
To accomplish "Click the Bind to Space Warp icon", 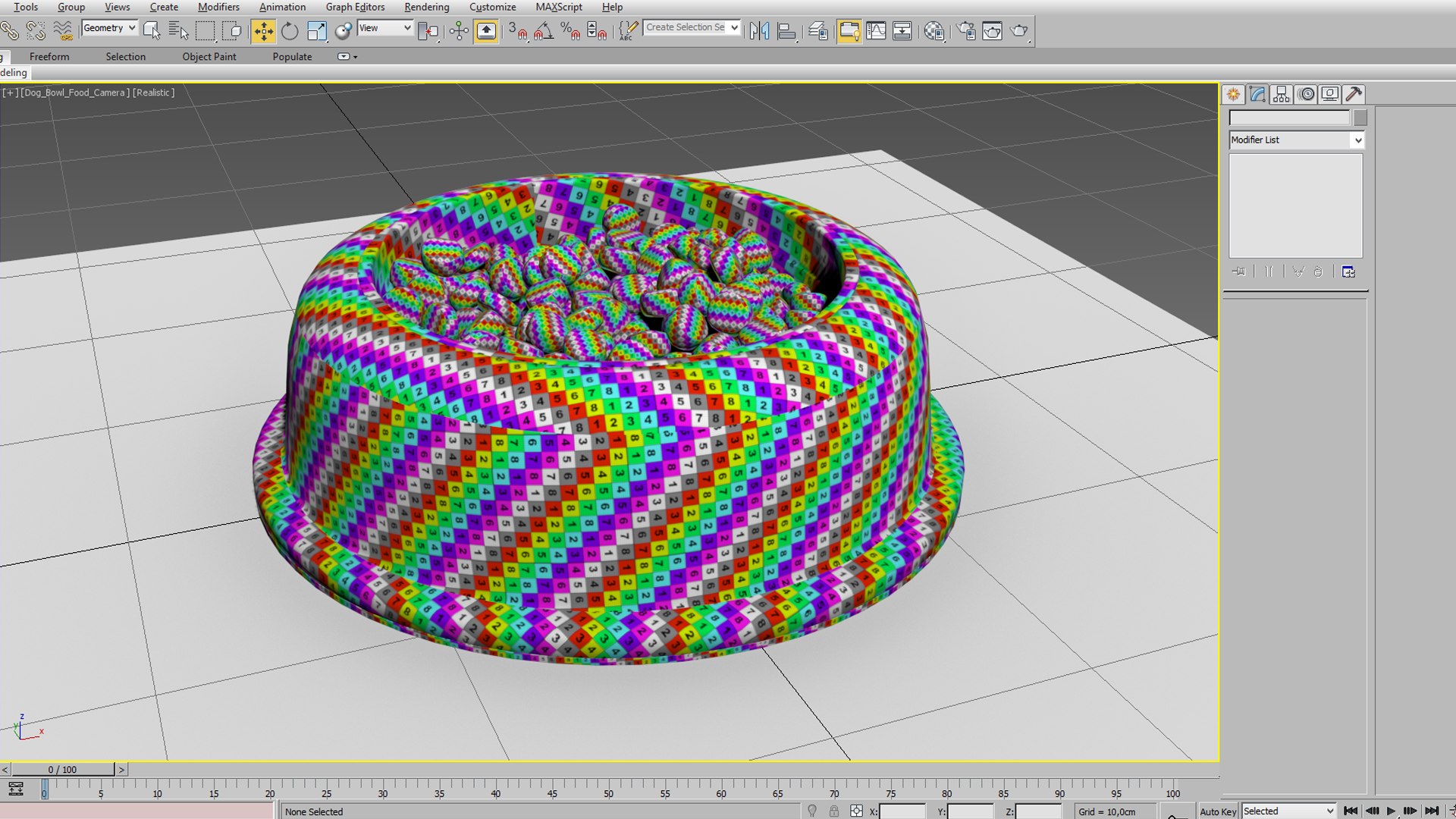I will (x=63, y=31).
